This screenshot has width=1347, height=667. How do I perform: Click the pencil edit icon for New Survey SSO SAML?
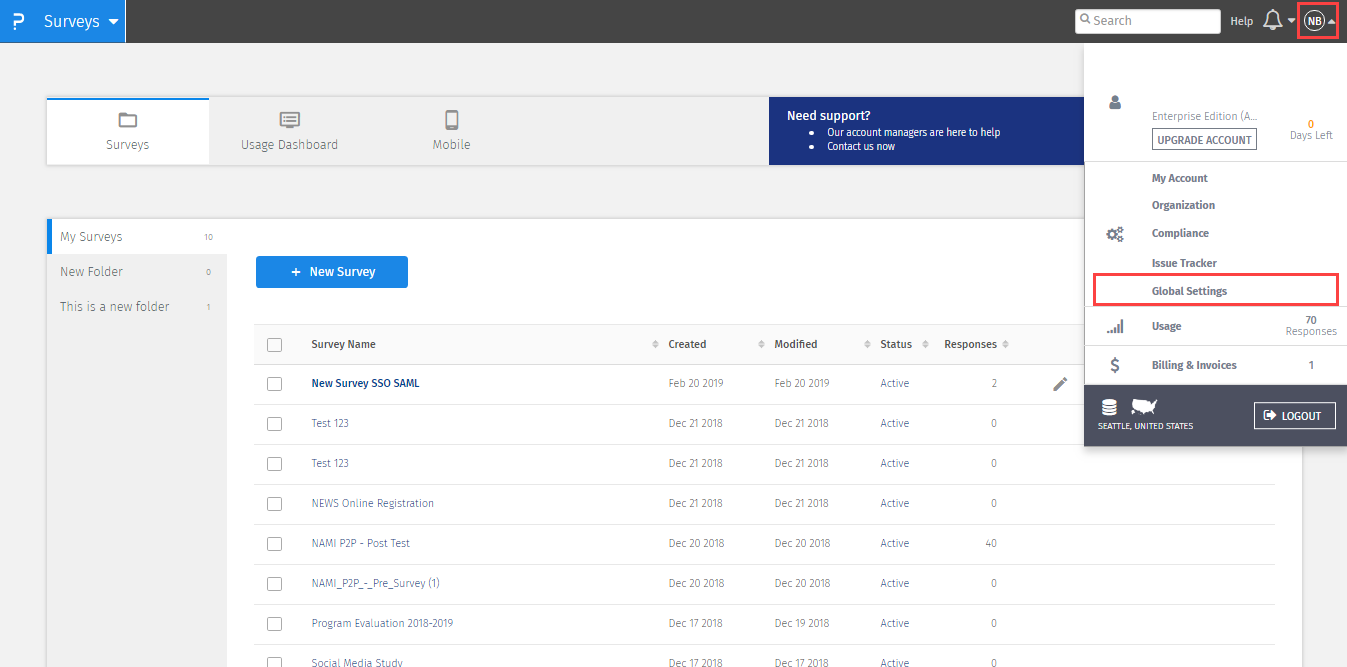[1060, 384]
